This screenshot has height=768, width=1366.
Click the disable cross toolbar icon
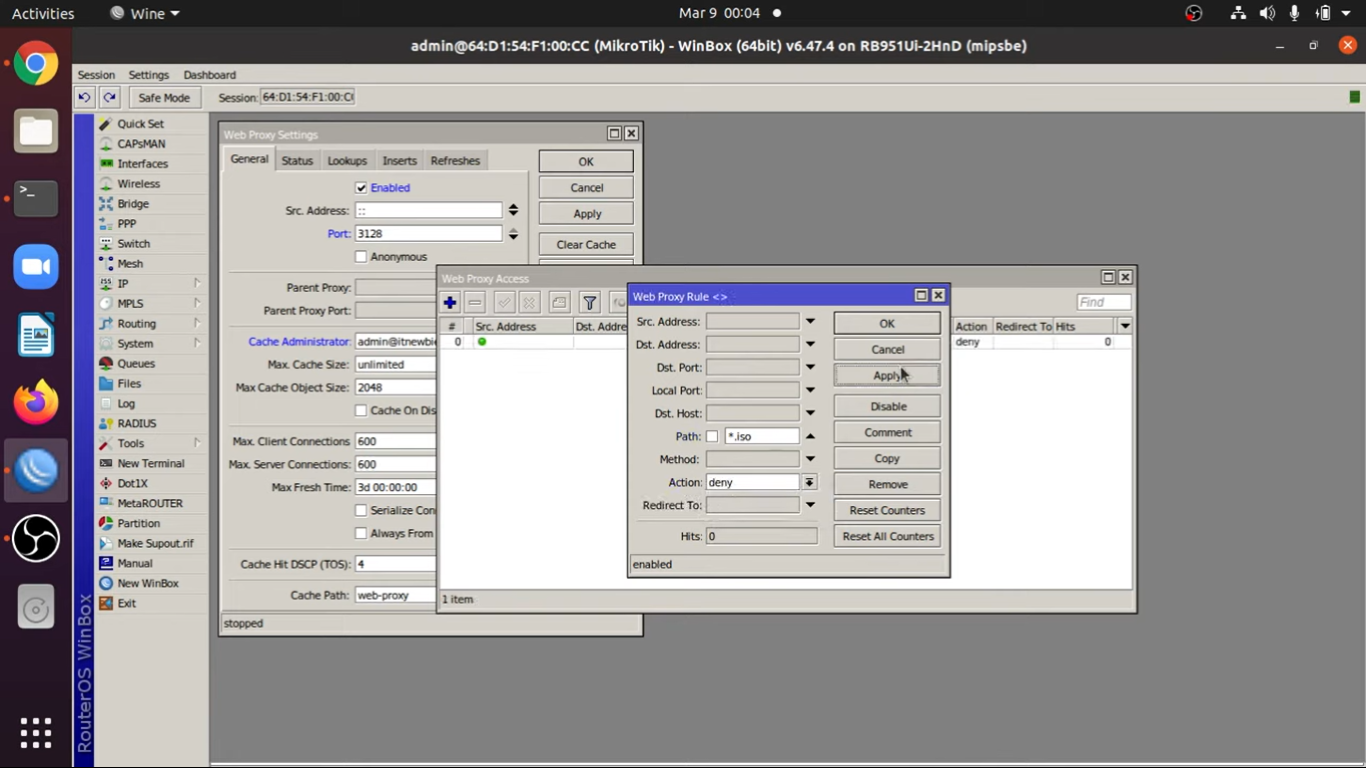[529, 303]
